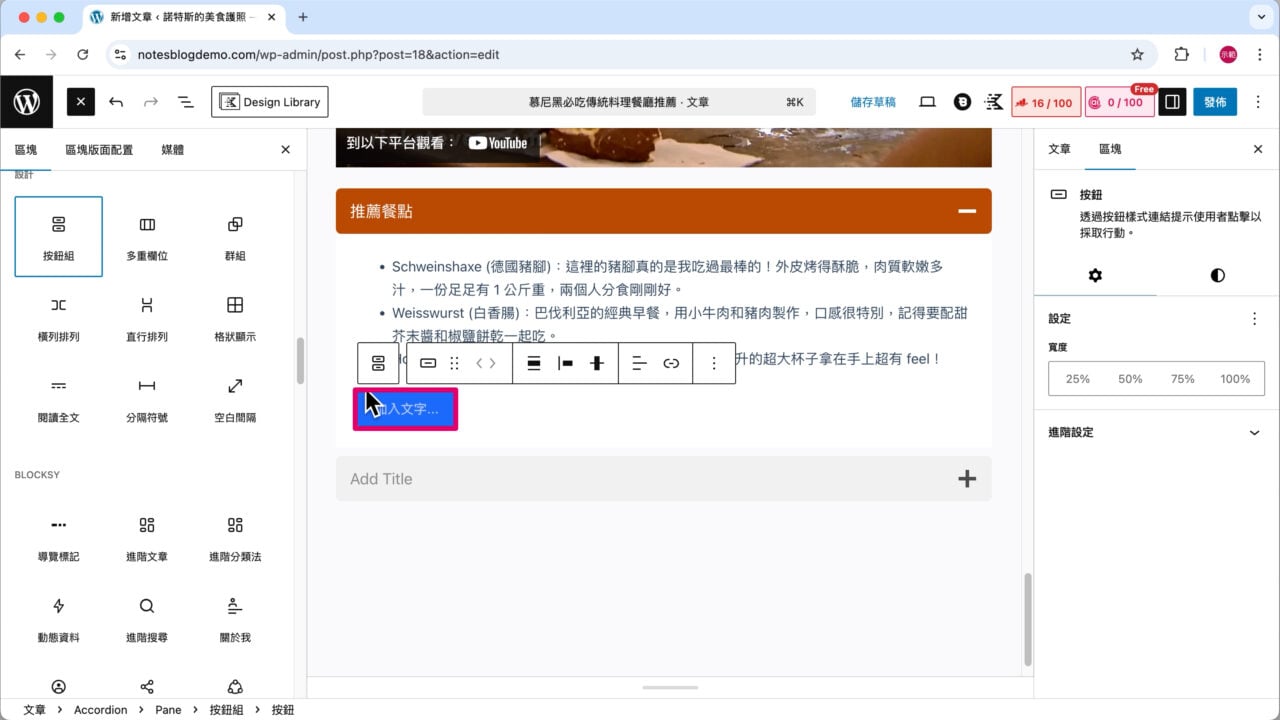The width and height of the screenshot is (1280, 720).
Task: Toggle the settings sidebar panel icon
Action: click(x=1171, y=101)
